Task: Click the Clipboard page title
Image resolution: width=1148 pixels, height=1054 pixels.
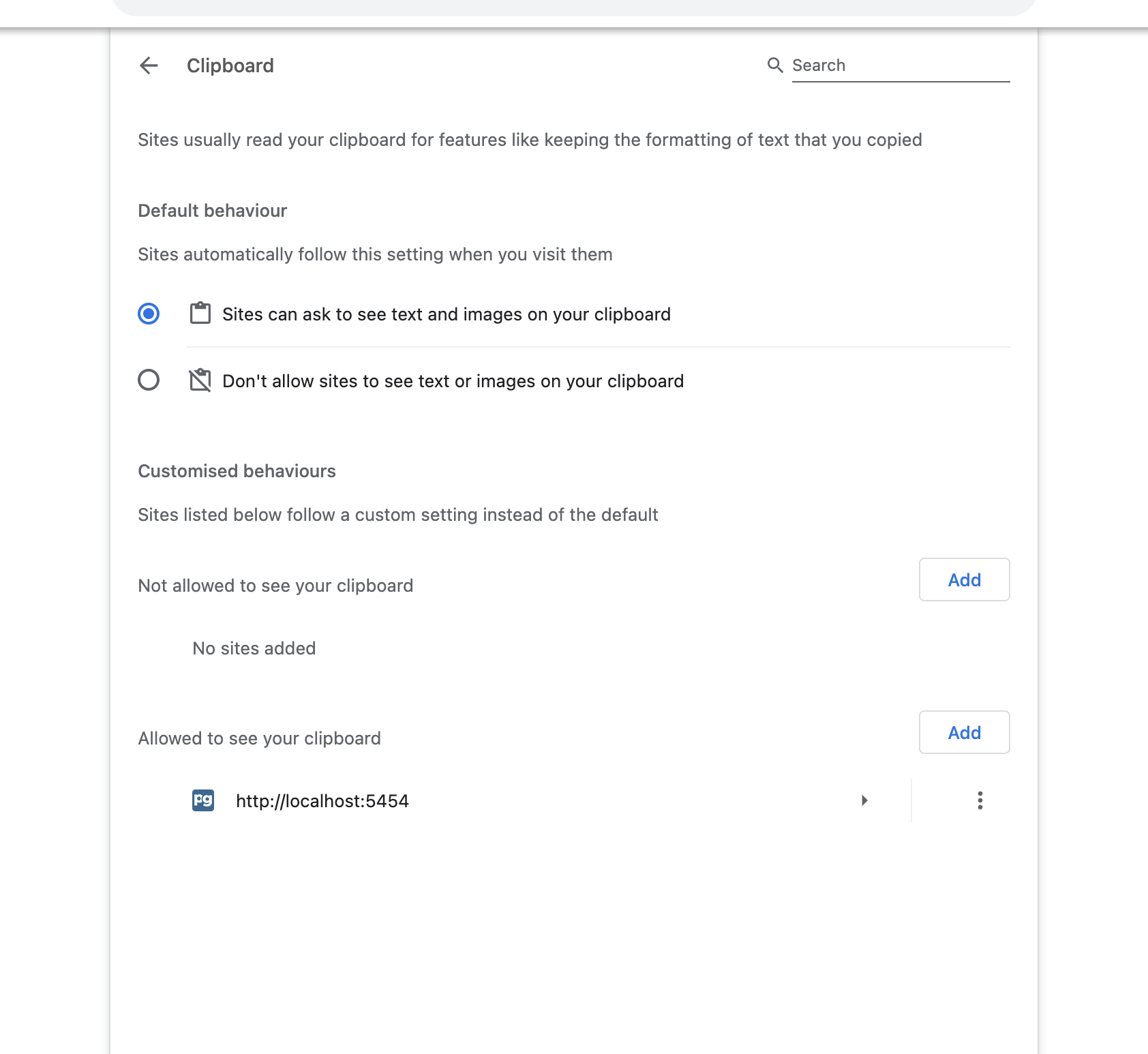Action: click(230, 65)
